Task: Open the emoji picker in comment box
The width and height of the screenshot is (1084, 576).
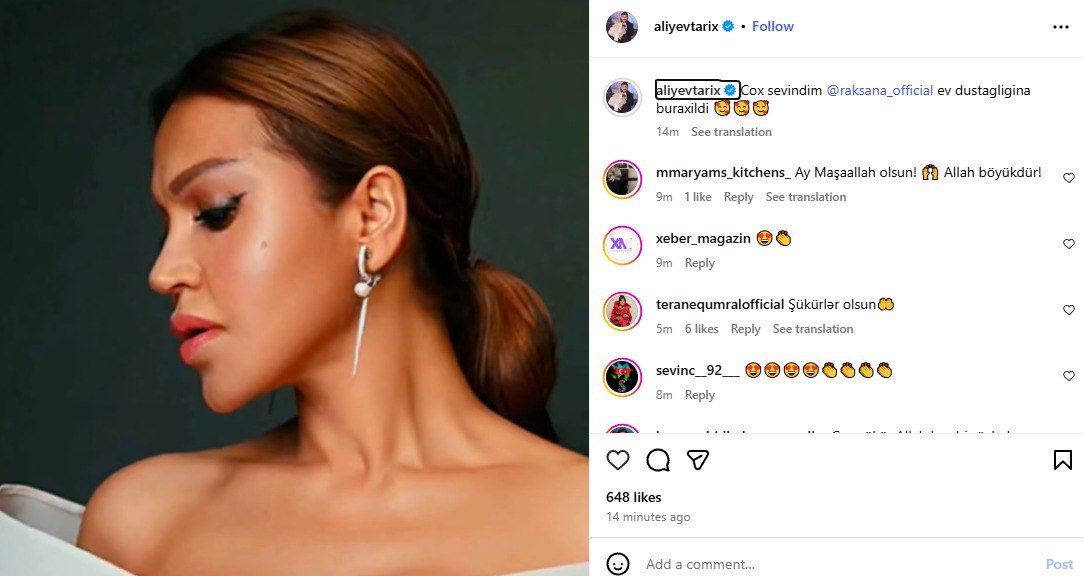Action: [618, 564]
